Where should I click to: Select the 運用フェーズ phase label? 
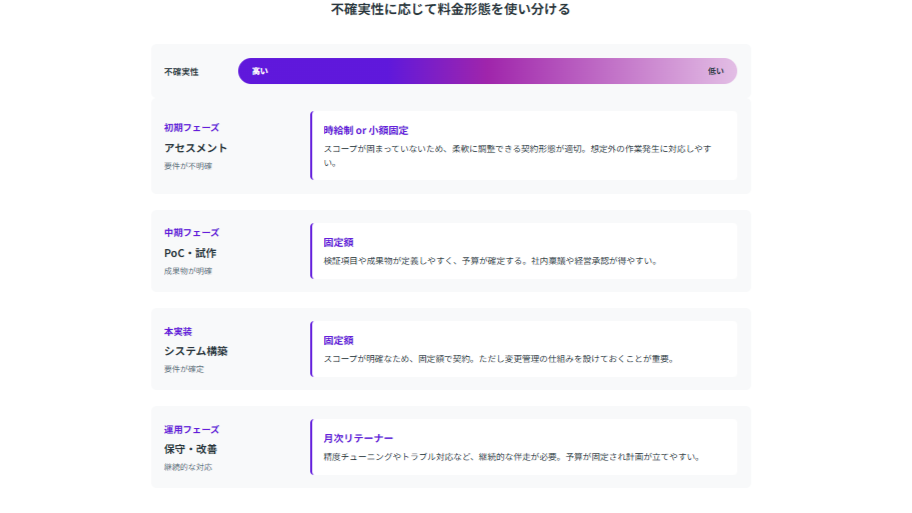click(191, 430)
